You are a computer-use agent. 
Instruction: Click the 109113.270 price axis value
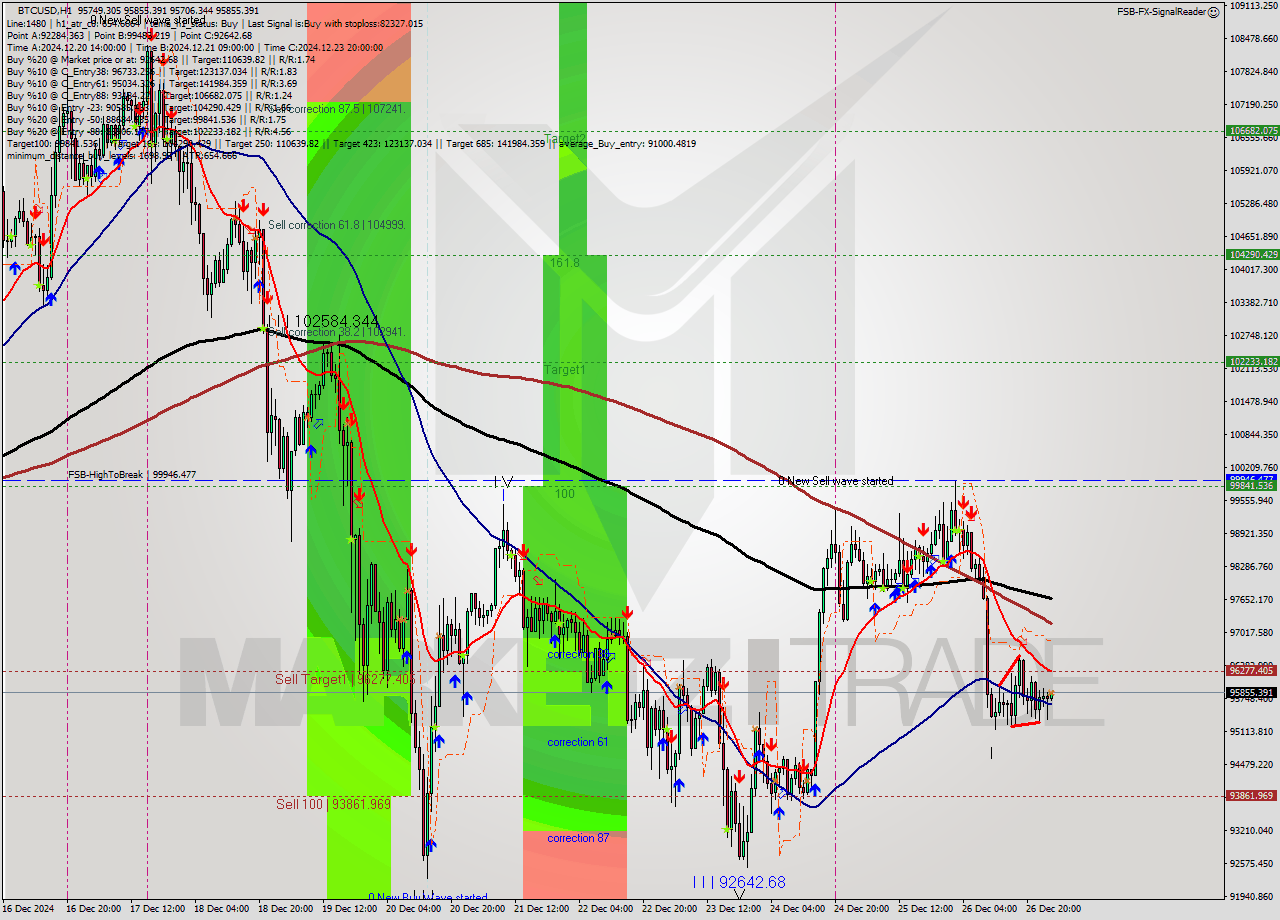1253,5
